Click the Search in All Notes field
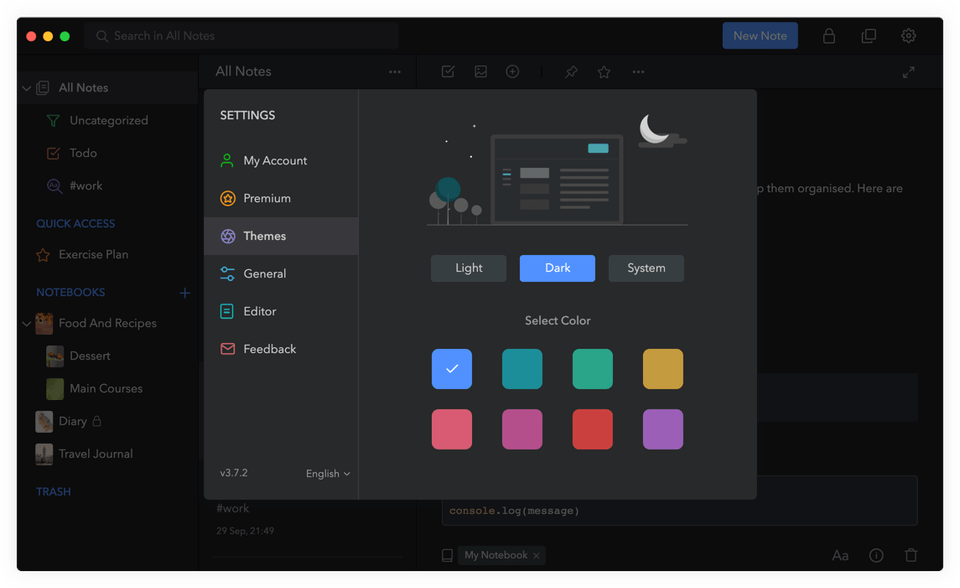960x588 pixels. click(240, 35)
